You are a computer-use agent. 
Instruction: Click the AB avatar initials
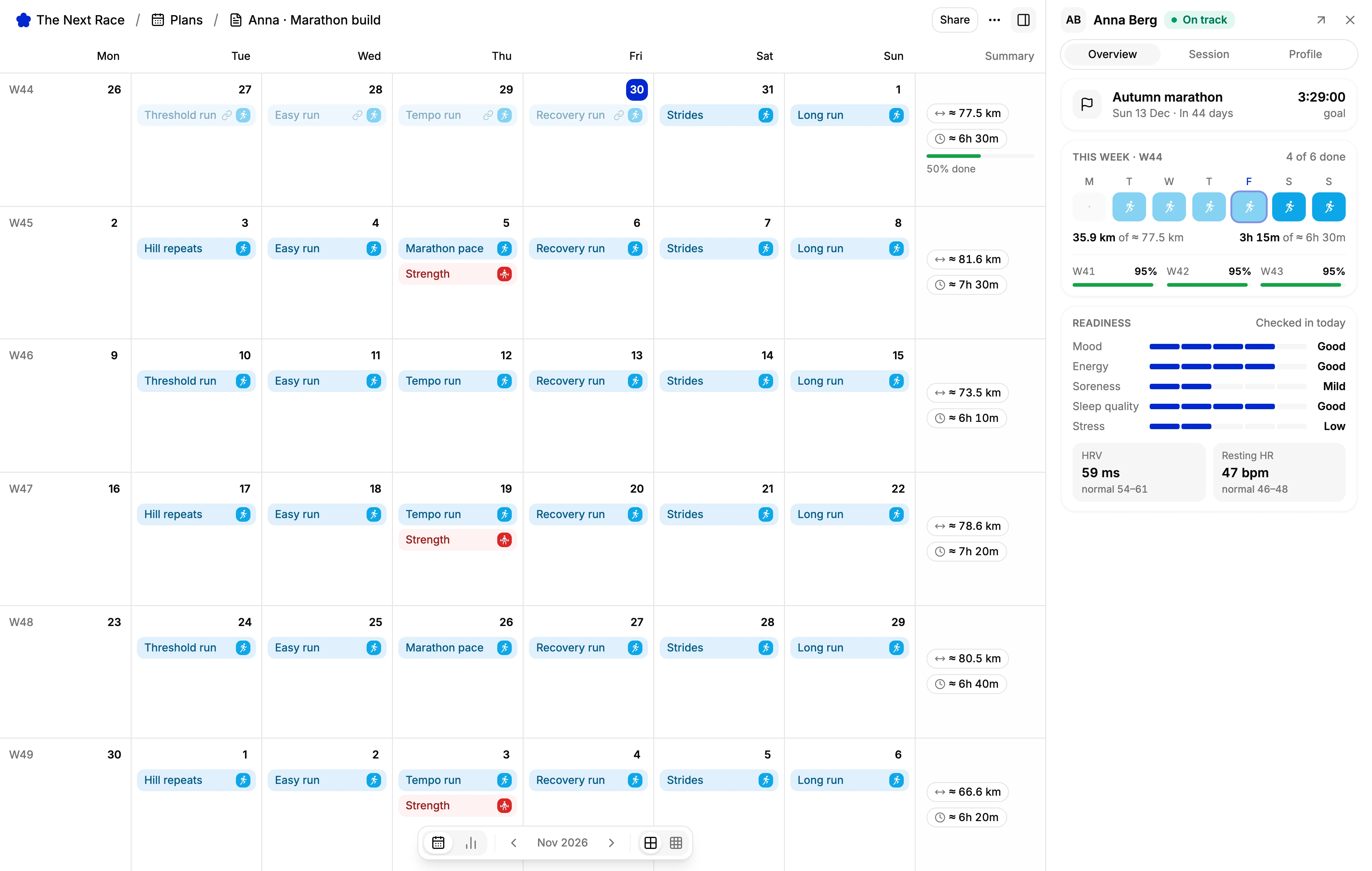(1073, 20)
